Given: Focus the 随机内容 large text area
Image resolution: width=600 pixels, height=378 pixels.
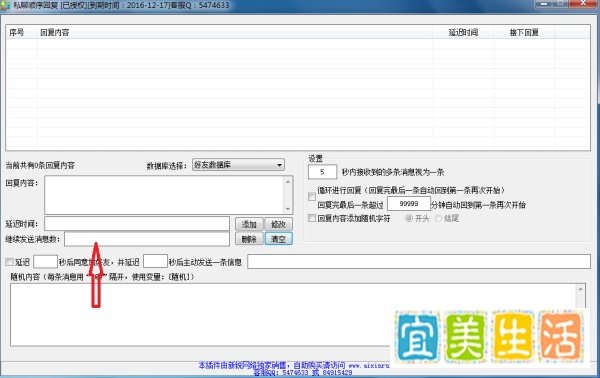Looking at the screenshot, I should 293,314.
